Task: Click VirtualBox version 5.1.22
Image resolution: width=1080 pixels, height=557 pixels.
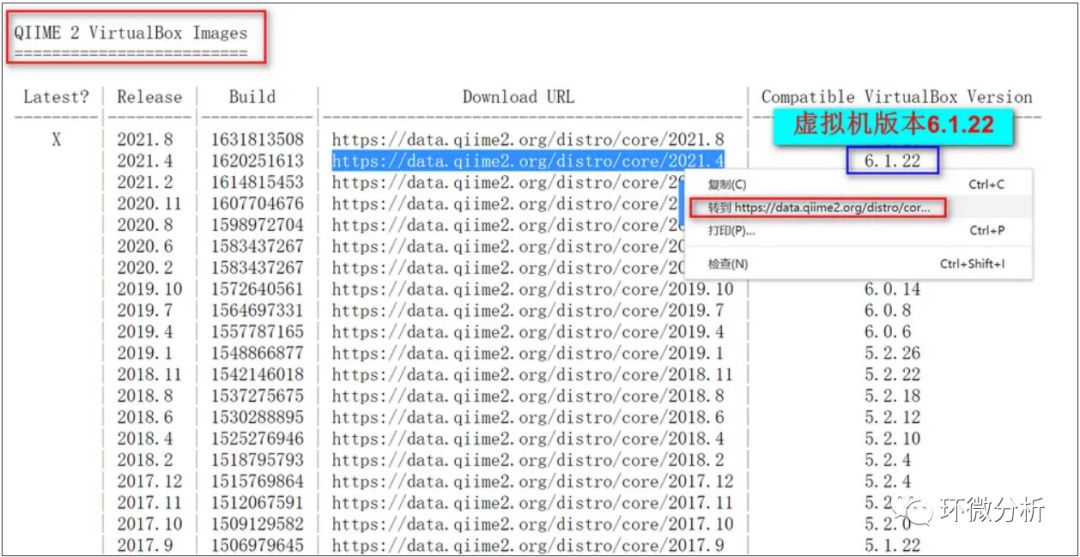Action: click(x=893, y=545)
